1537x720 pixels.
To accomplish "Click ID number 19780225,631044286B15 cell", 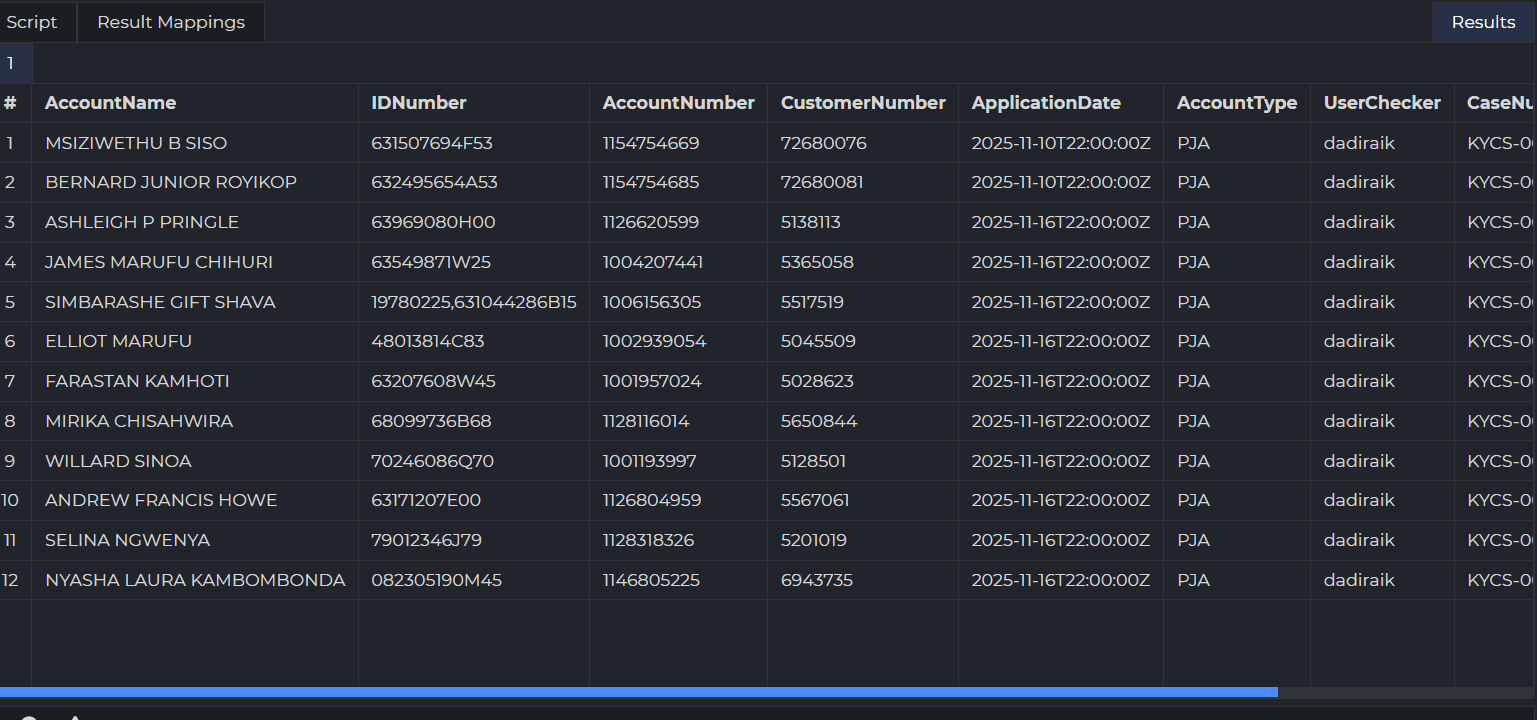I will pyautogui.click(x=473, y=302).
